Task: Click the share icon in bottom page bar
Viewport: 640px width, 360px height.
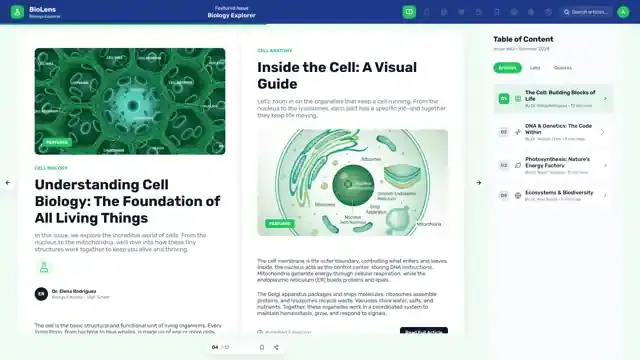Action: click(x=276, y=347)
